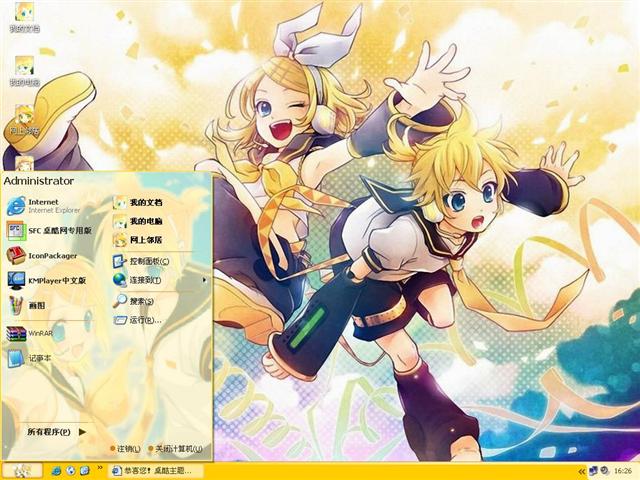The image size is (640, 480).
Task: Expand hidden Quick Launch items chevron
Action: click(x=100, y=468)
